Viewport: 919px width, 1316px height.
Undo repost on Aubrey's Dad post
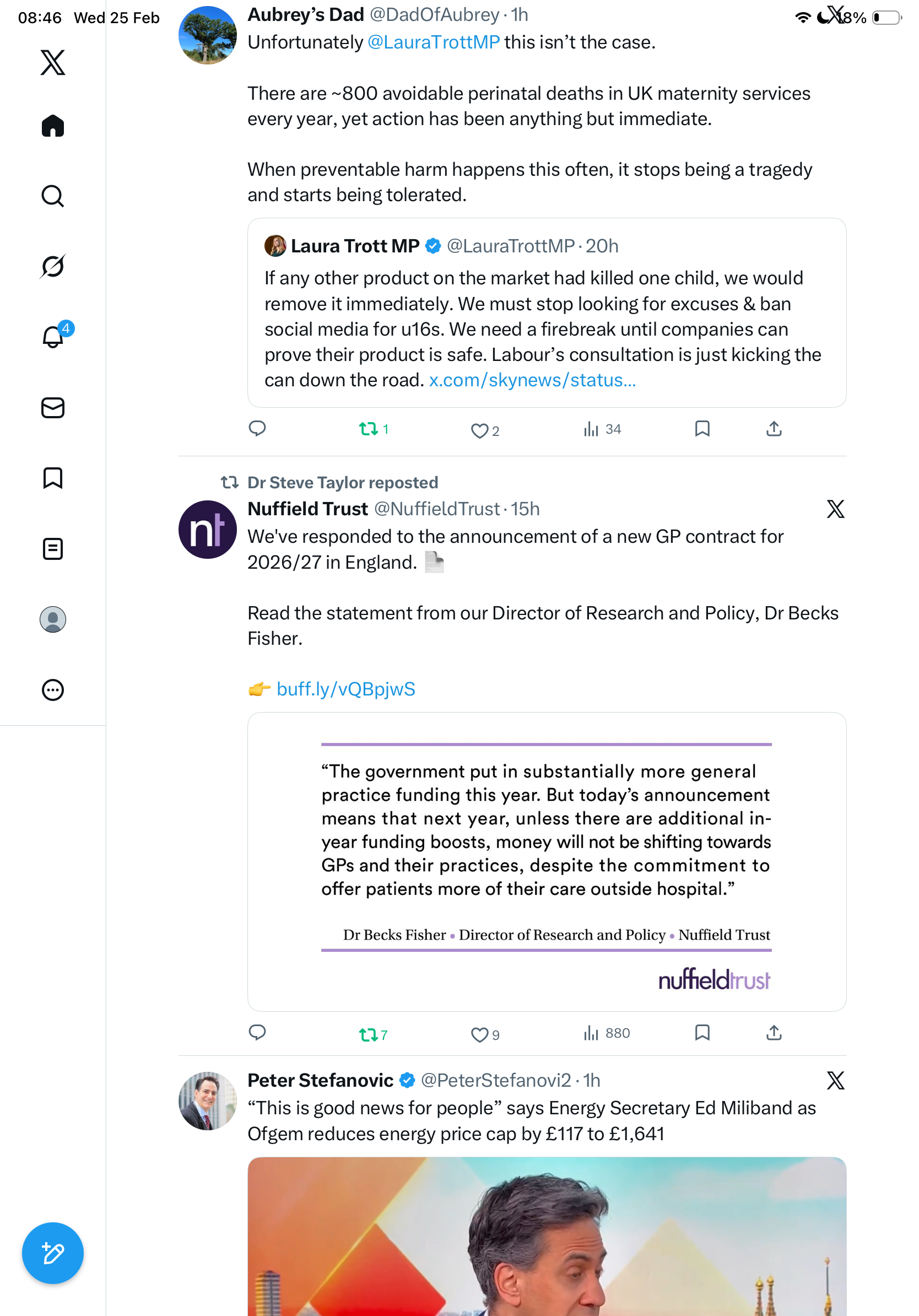point(369,429)
